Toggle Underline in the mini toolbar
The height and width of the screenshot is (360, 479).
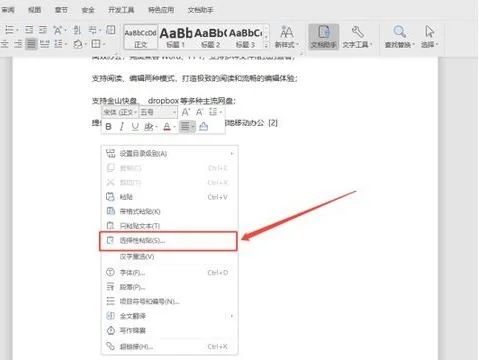[135, 126]
